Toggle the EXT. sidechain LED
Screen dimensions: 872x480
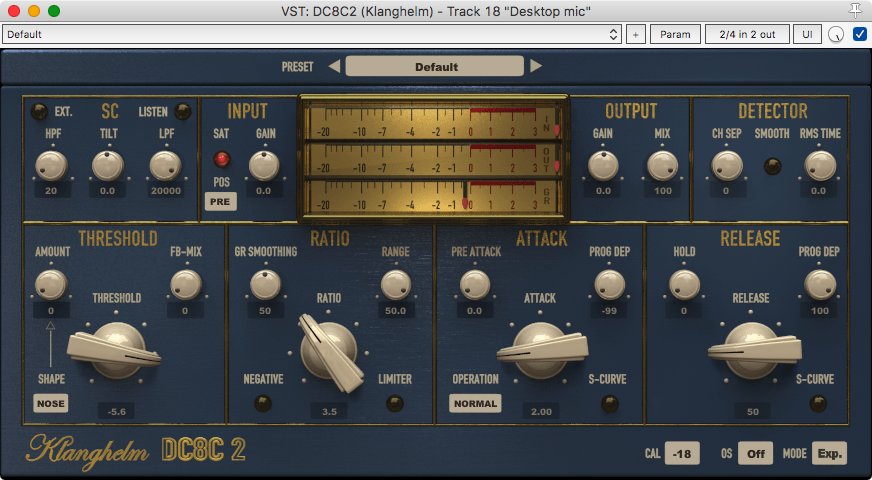tap(39, 112)
